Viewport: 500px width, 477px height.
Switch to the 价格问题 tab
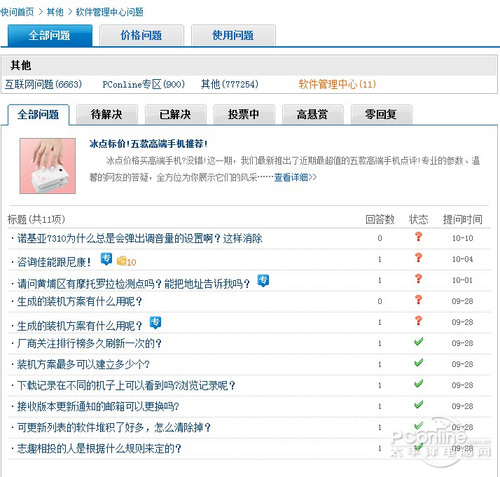point(141,35)
